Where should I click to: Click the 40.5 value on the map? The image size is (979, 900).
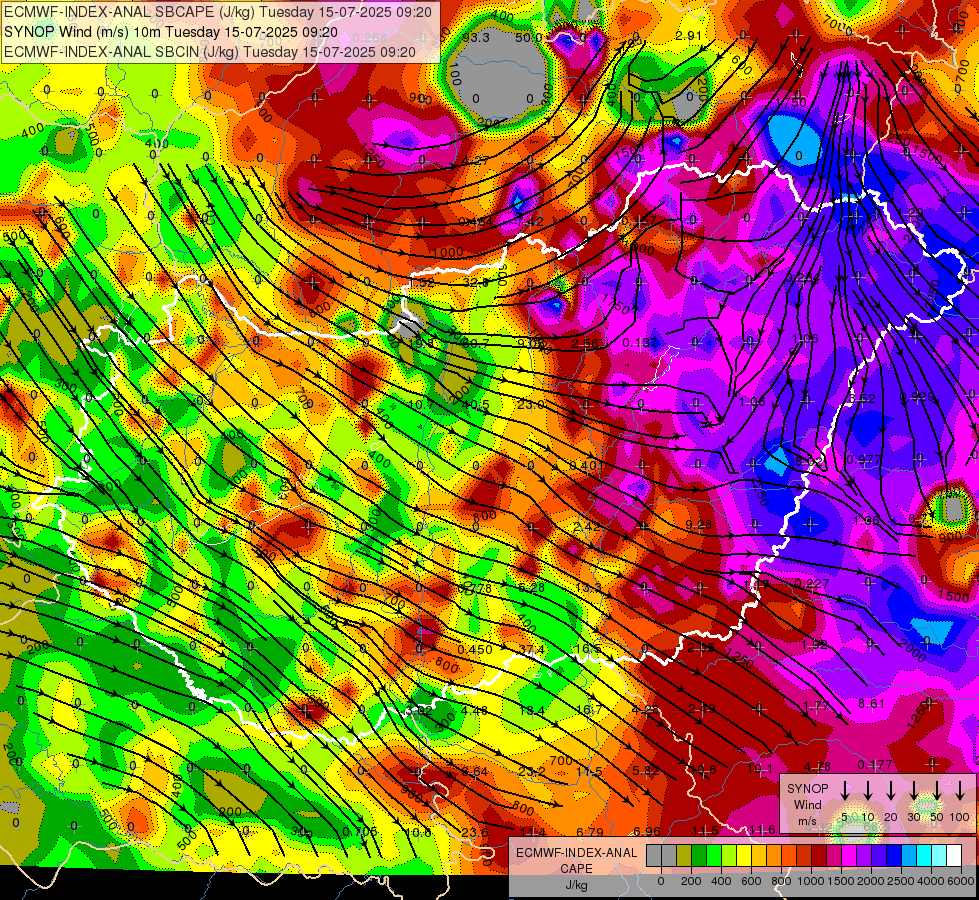click(476, 404)
